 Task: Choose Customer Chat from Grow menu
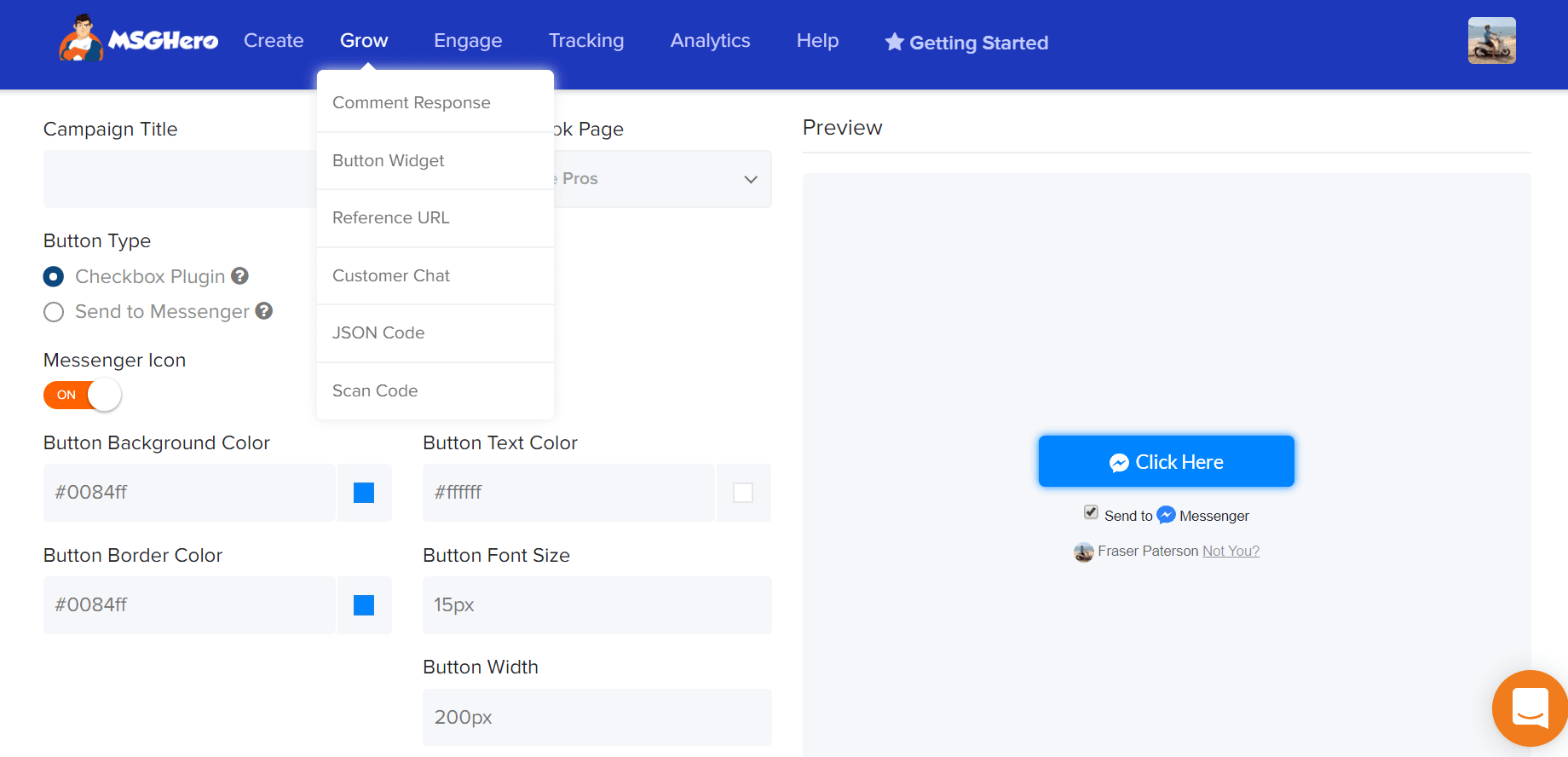click(x=435, y=275)
